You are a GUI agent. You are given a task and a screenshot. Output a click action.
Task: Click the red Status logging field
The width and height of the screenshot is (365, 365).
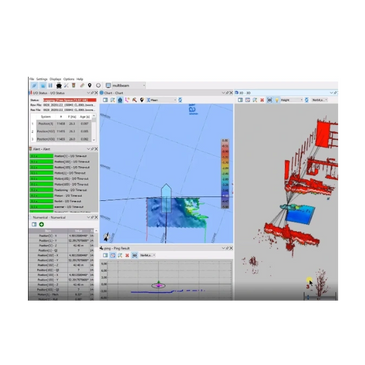click(69, 100)
